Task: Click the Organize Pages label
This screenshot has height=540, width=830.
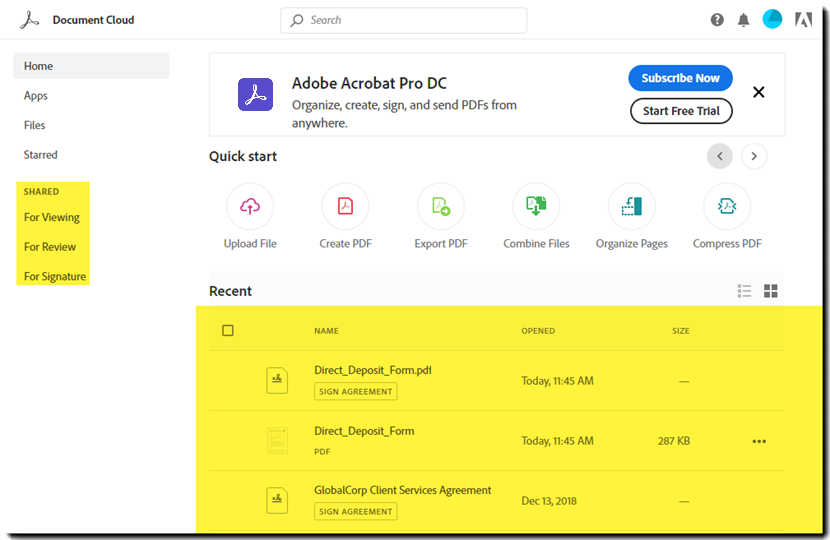Action: pos(631,244)
